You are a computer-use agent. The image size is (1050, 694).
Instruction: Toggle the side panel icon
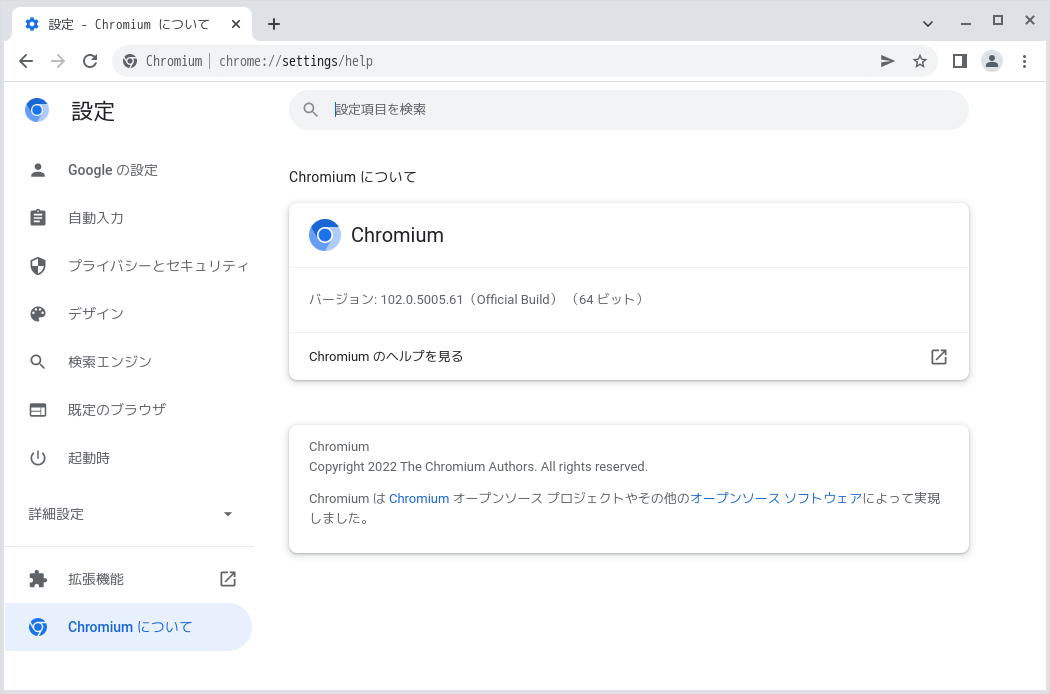(960, 61)
